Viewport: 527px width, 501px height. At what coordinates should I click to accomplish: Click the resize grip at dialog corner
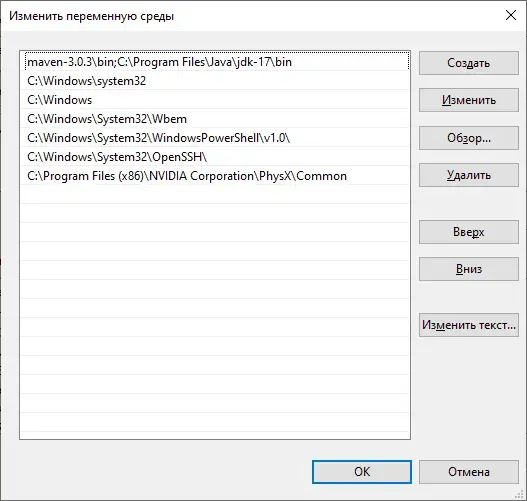point(521,495)
